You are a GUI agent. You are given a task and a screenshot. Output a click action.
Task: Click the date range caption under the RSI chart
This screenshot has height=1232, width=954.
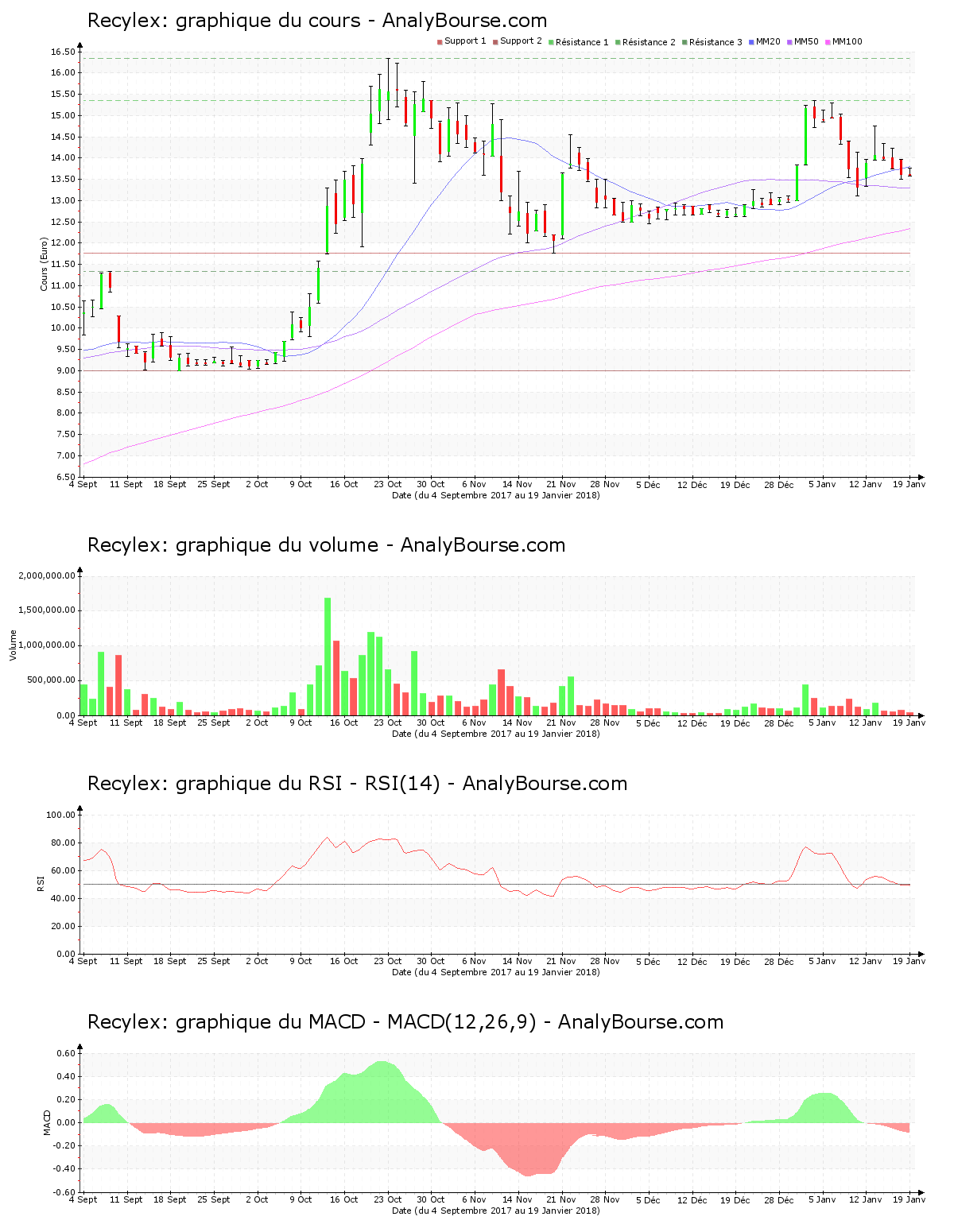point(496,972)
